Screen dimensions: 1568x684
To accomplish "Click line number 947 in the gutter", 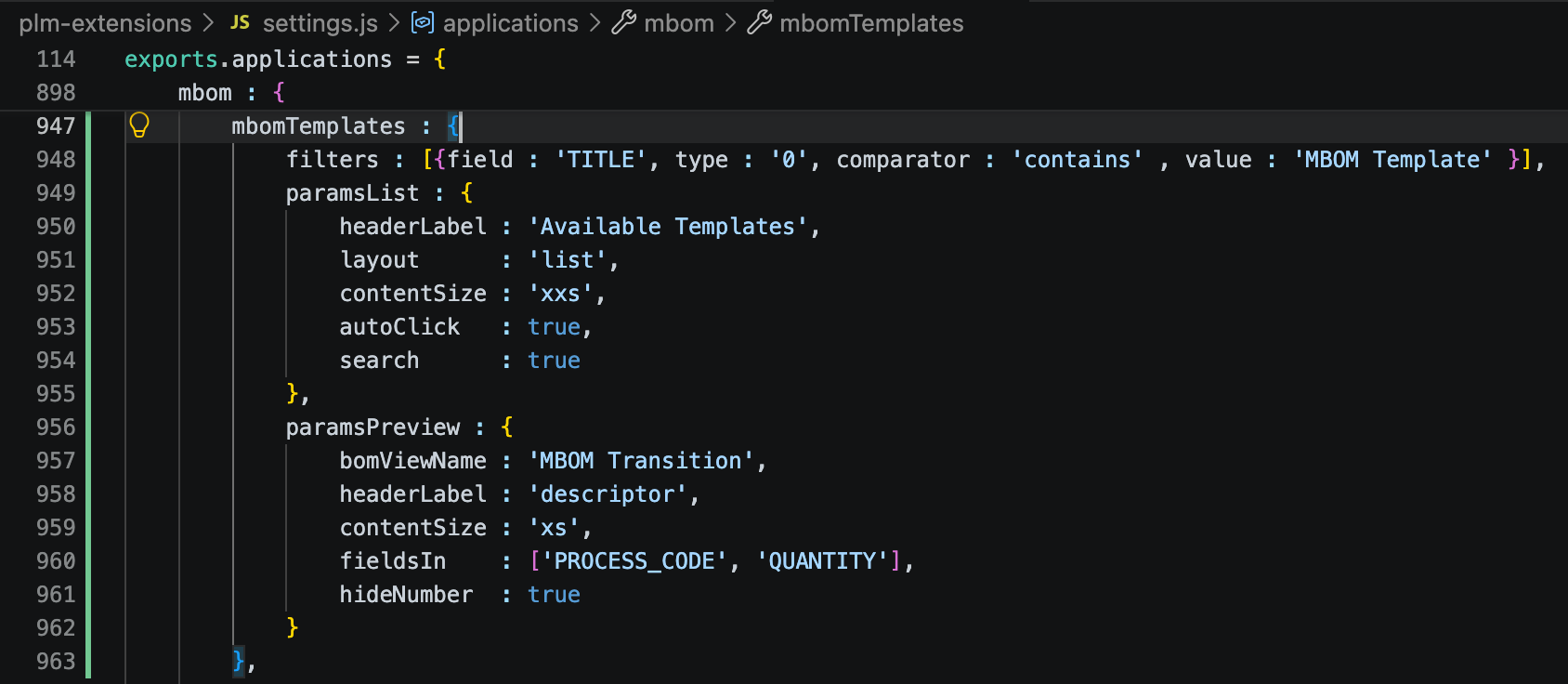I will tap(56, 126).
